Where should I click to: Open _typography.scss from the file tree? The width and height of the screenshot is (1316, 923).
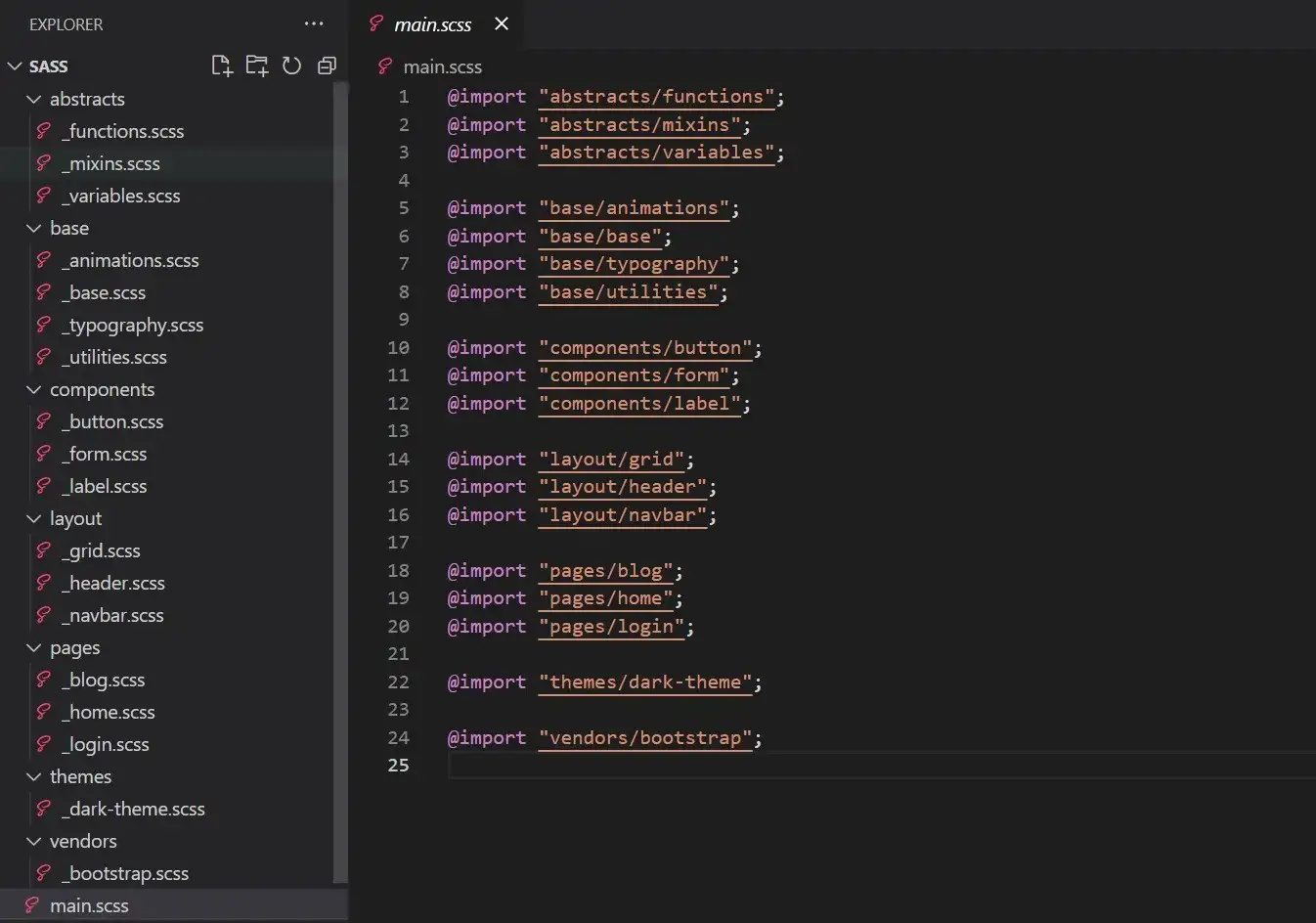[x=136, y=325]
